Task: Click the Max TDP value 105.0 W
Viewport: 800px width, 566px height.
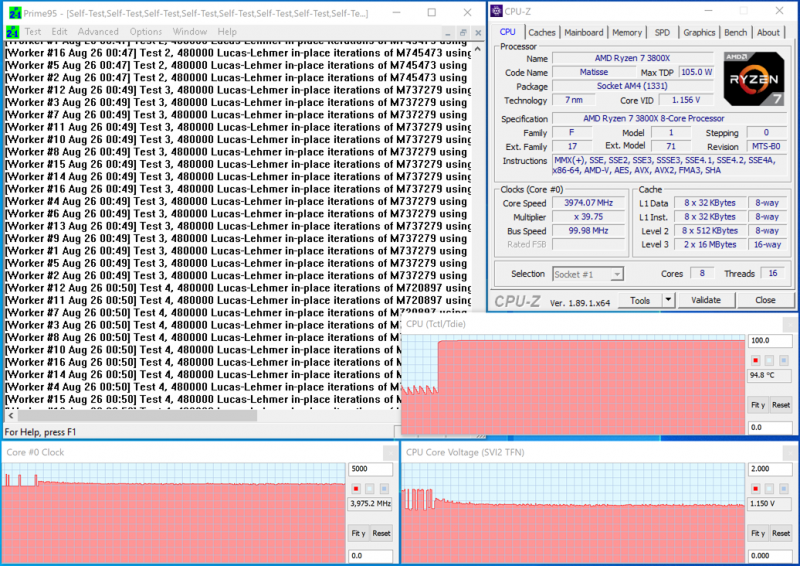Action: (x=696, y=72)
